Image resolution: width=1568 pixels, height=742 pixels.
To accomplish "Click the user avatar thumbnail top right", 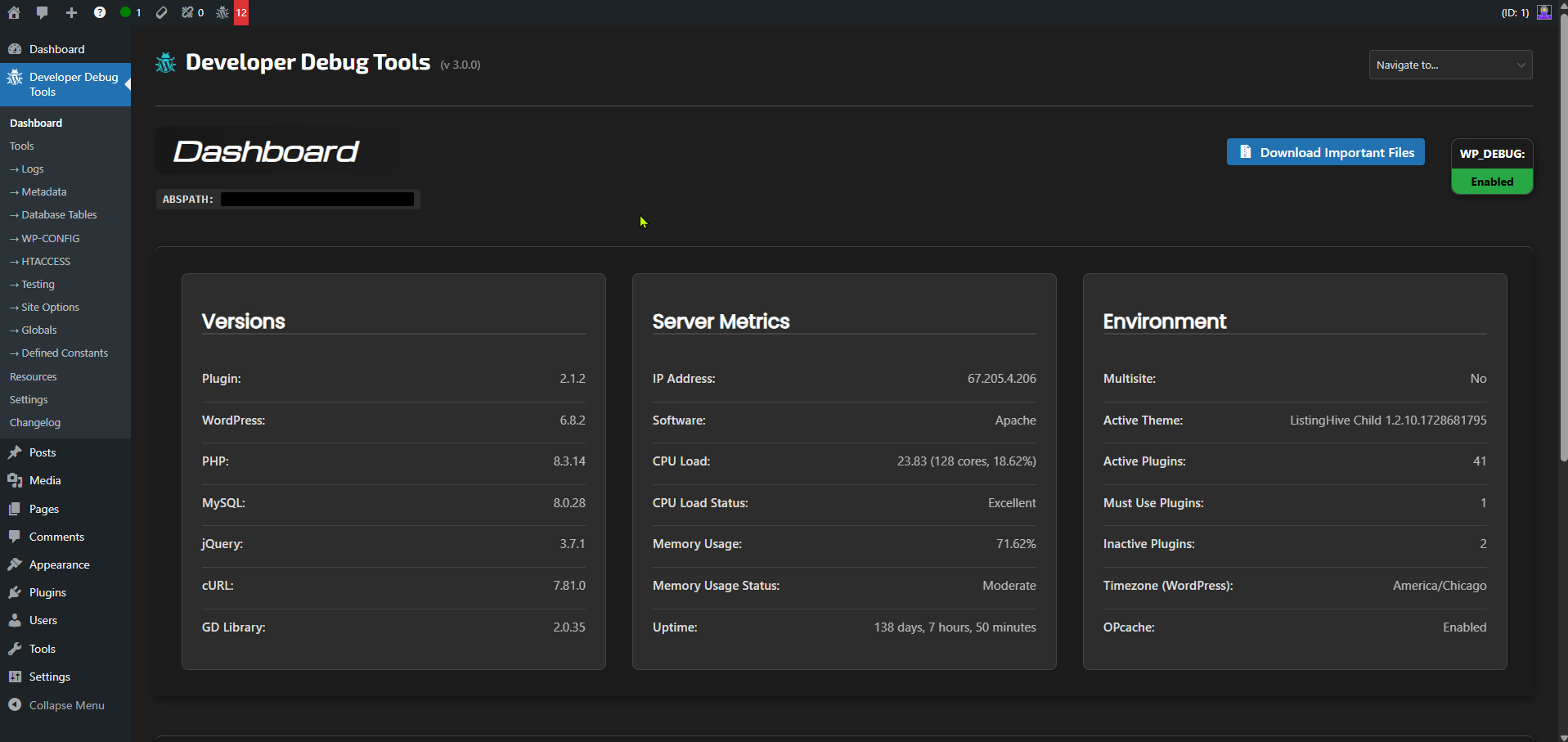I will pyautogui.click(x=1544, y=12).
